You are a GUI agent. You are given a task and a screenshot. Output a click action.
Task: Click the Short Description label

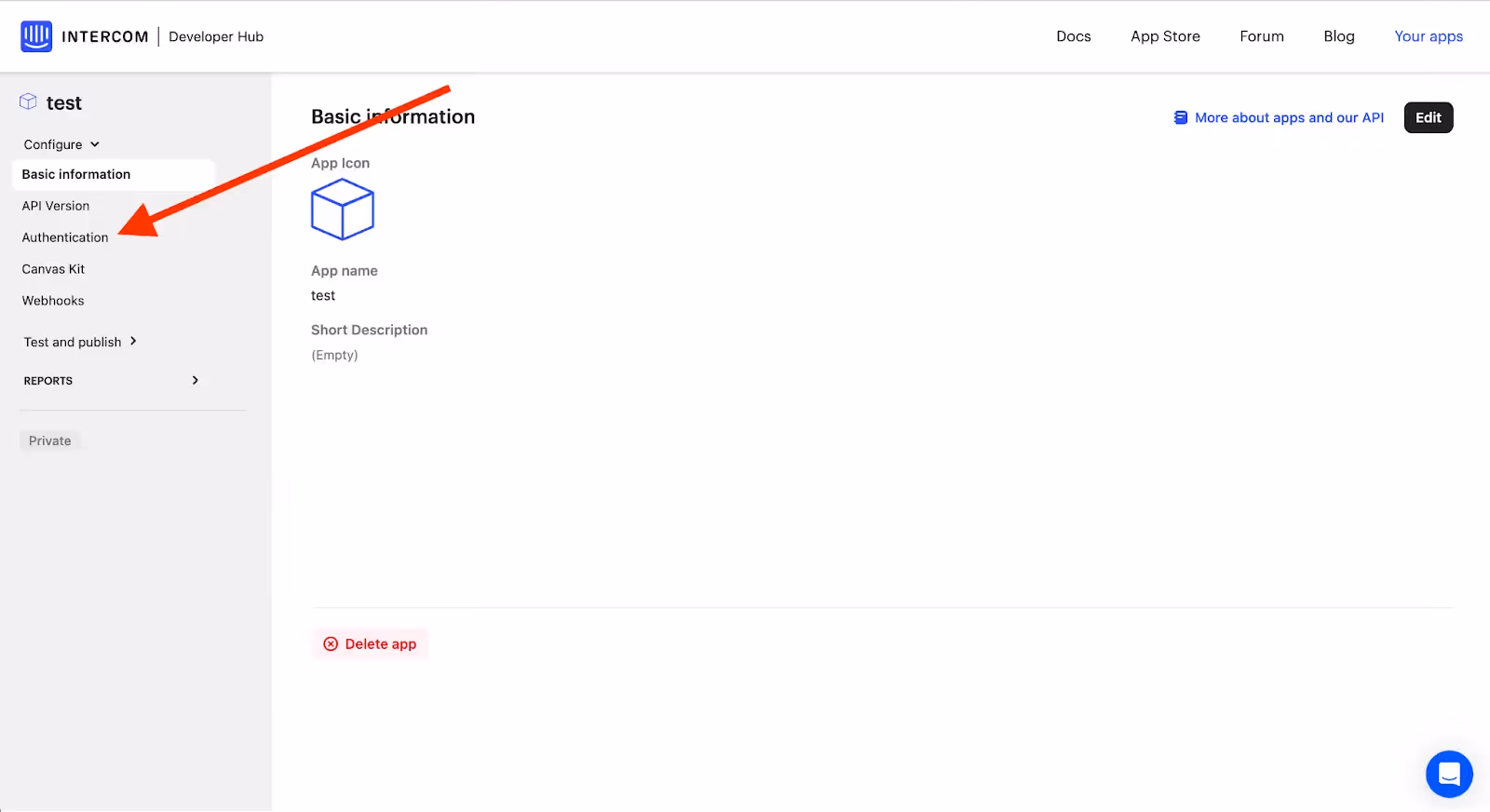coord(370,330)
